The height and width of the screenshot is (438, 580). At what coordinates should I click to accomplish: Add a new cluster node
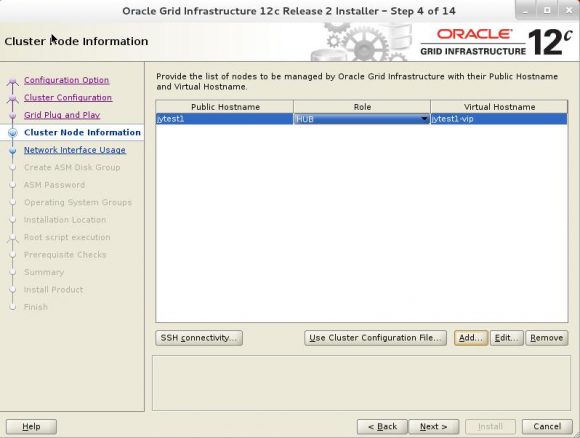click(471, 338)
